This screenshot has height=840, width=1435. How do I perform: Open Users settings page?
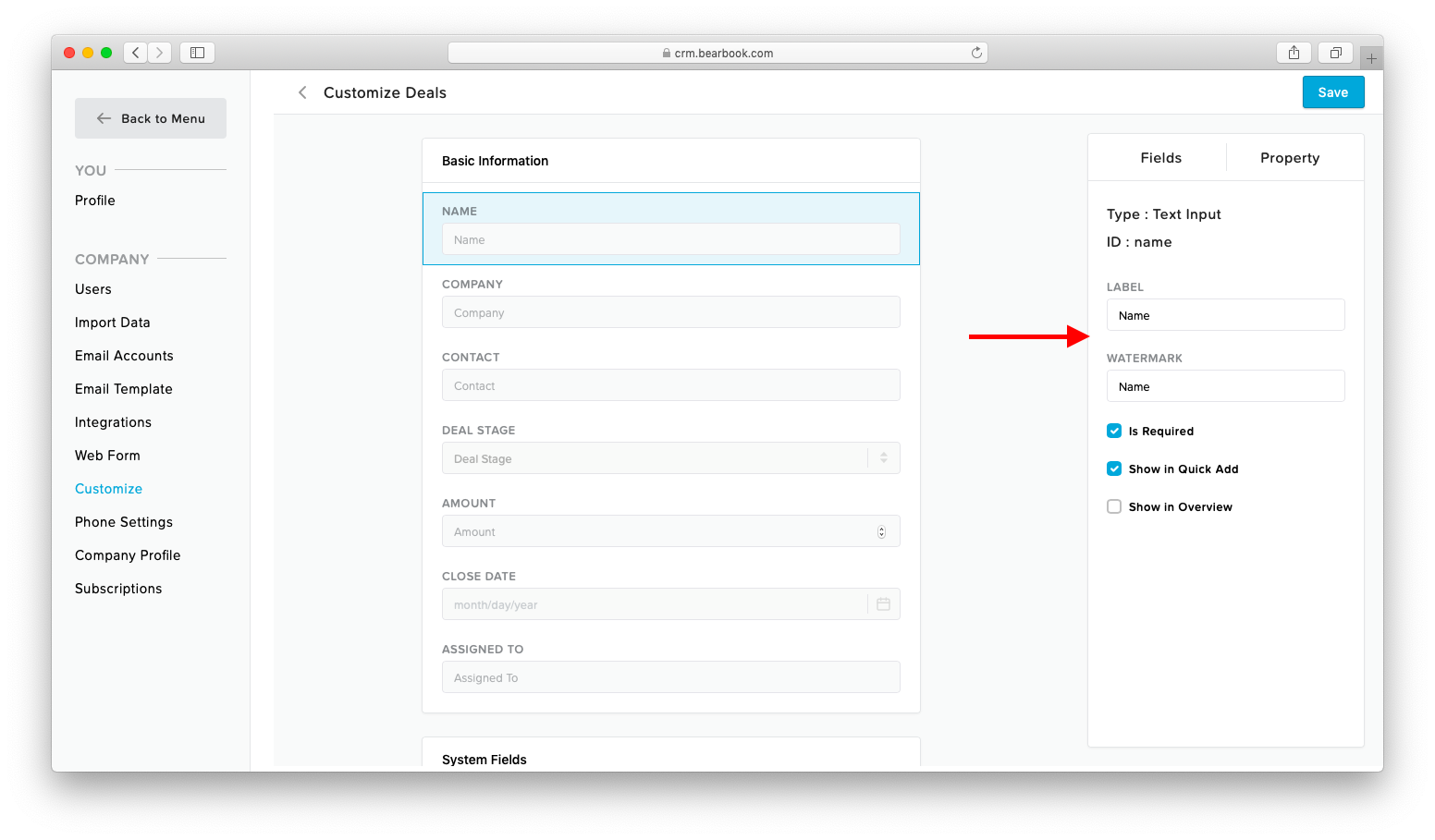coord(93,289)
